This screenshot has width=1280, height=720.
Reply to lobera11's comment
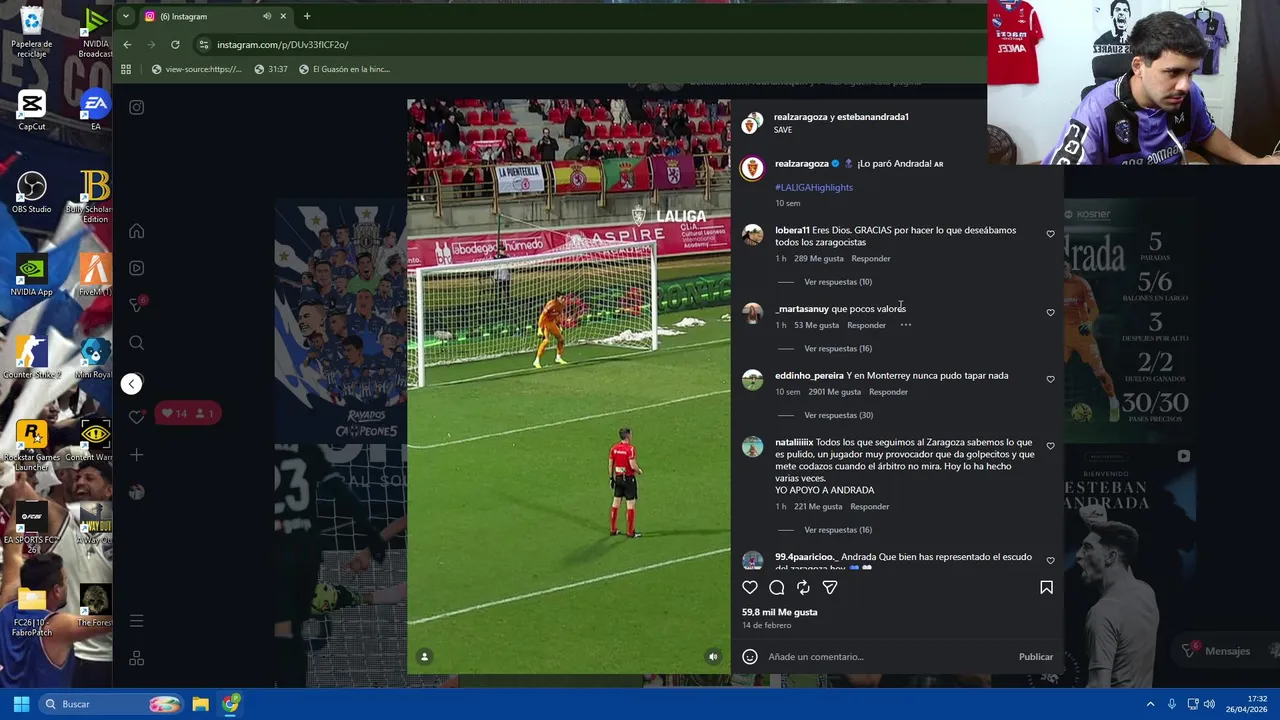(870, 259)
